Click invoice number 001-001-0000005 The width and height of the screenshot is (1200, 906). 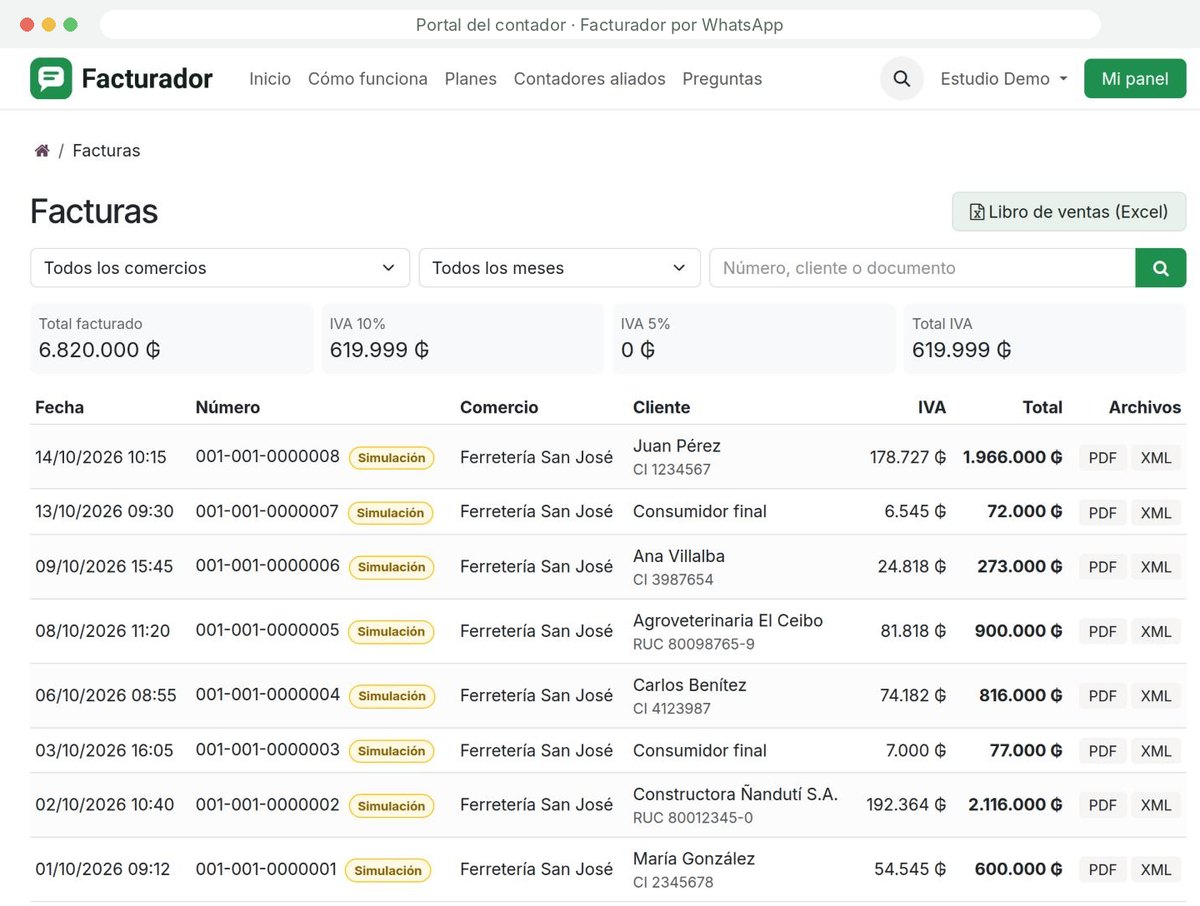(x=268, y=631)
